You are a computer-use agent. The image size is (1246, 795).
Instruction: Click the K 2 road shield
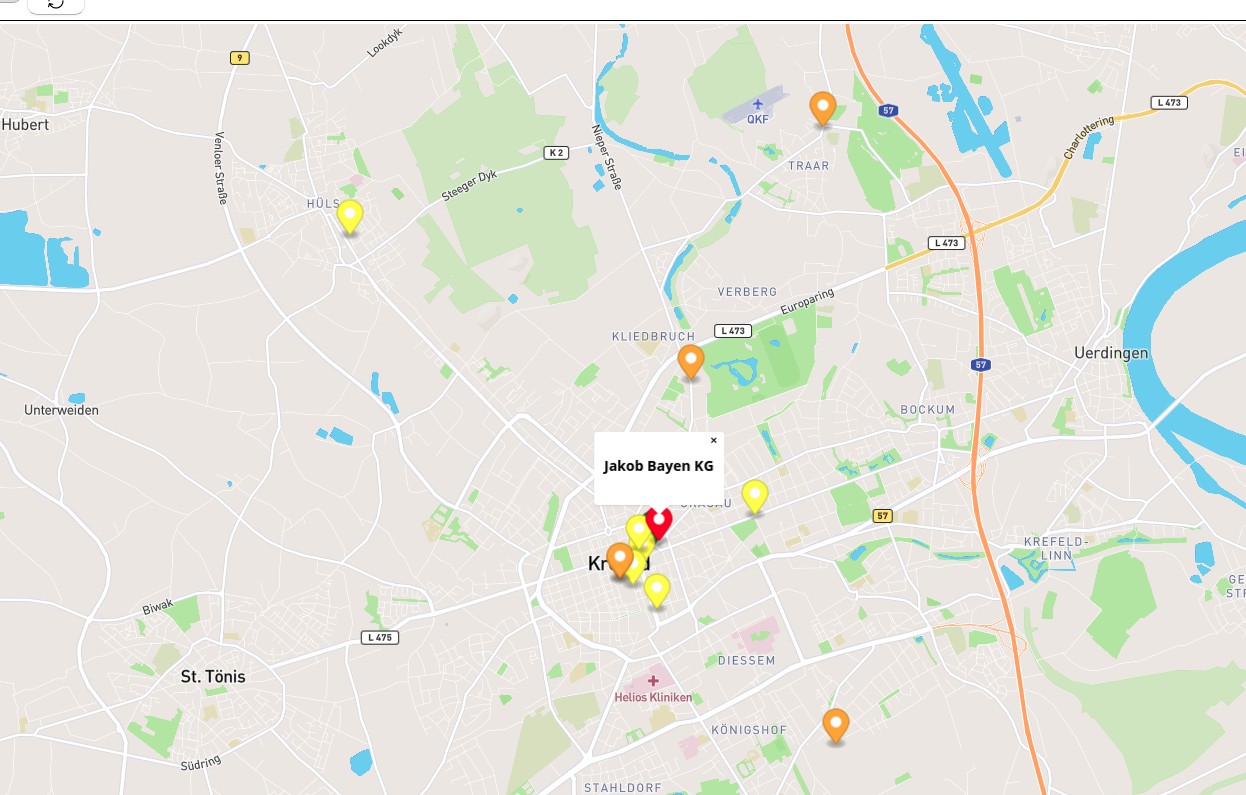click(x=556, y=153)
